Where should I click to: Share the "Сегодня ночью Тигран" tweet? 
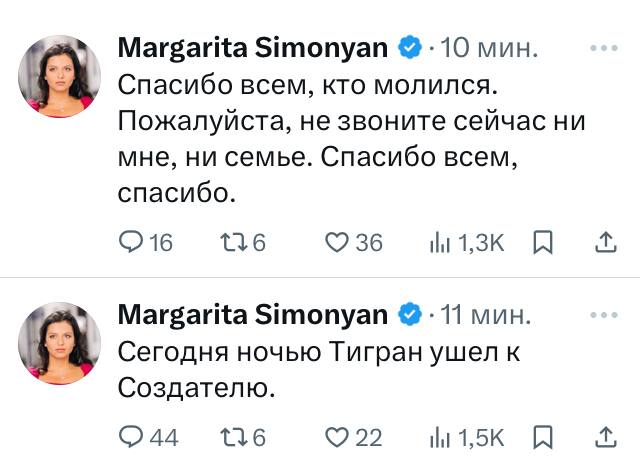coord(605,436)
